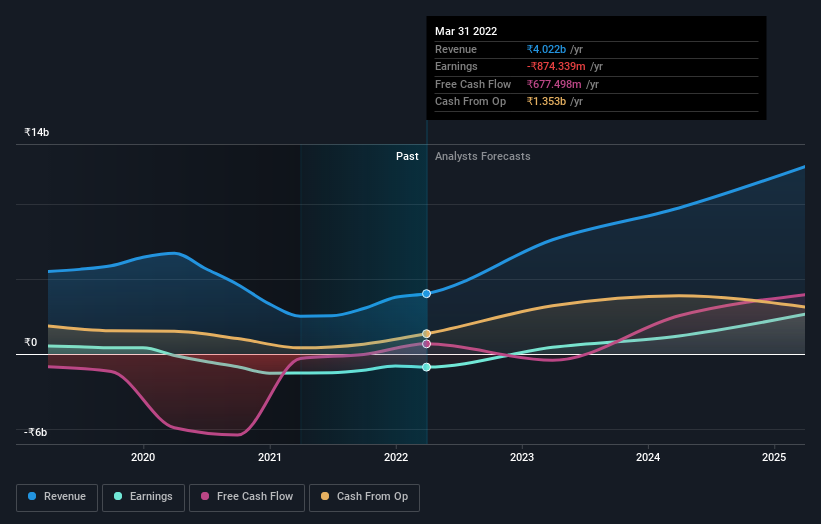Toggle the Earnings legend button
Viewport: 821px width, 524px height.
(x=143, y=497)
